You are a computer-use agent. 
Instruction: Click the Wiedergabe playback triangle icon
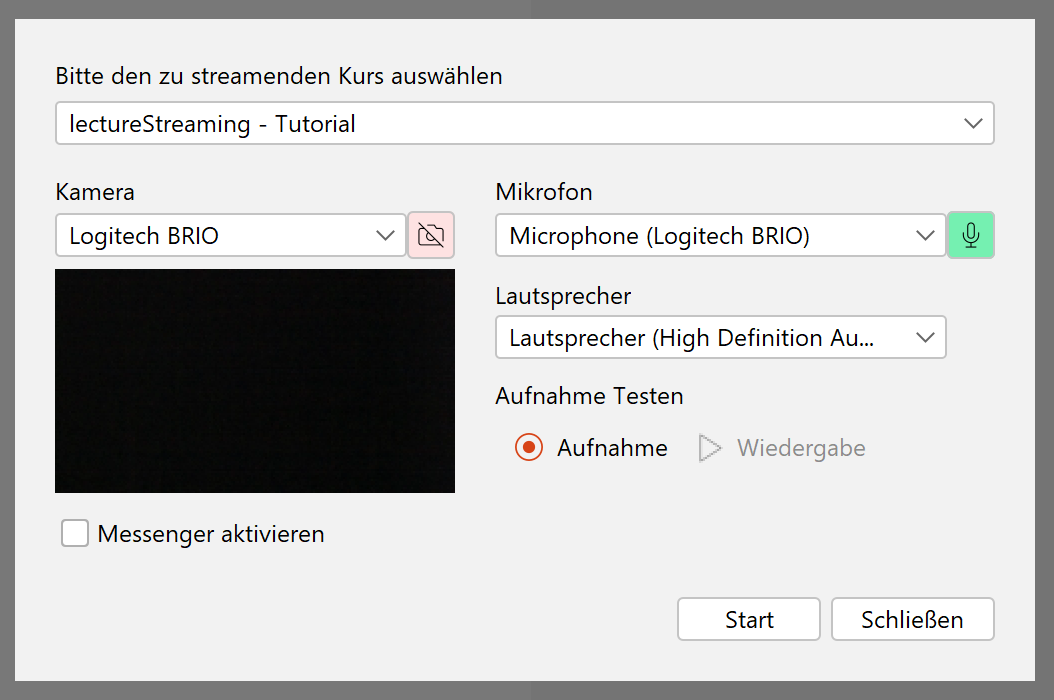pos(710,447)
